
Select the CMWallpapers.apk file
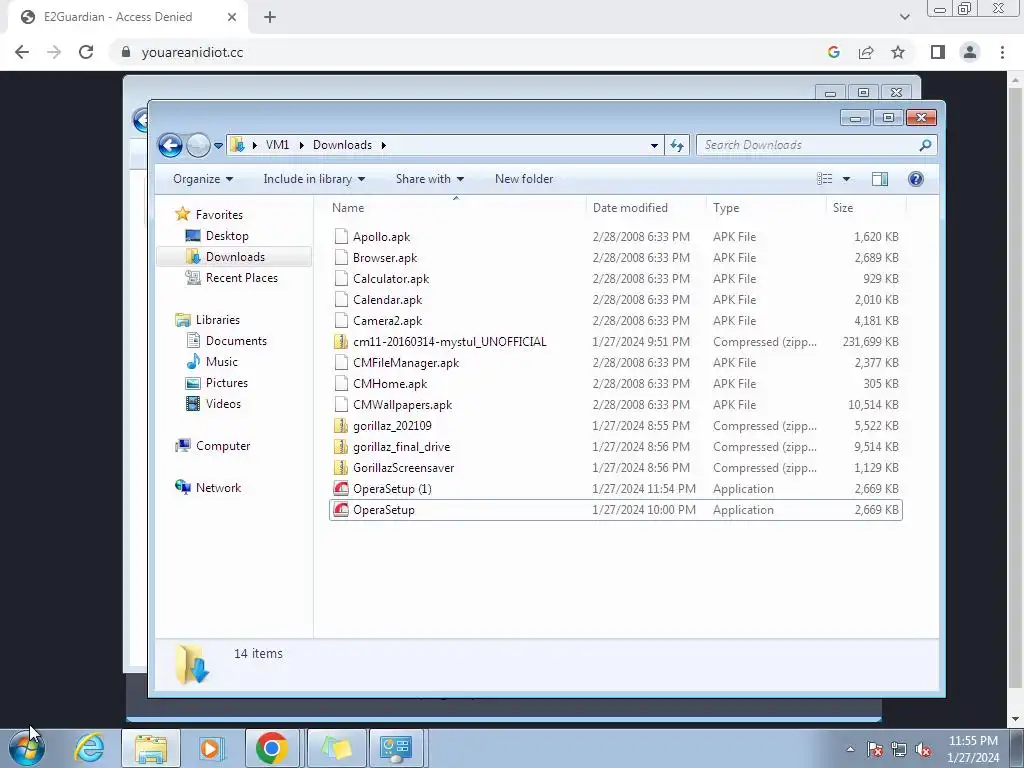pos(402,404)
